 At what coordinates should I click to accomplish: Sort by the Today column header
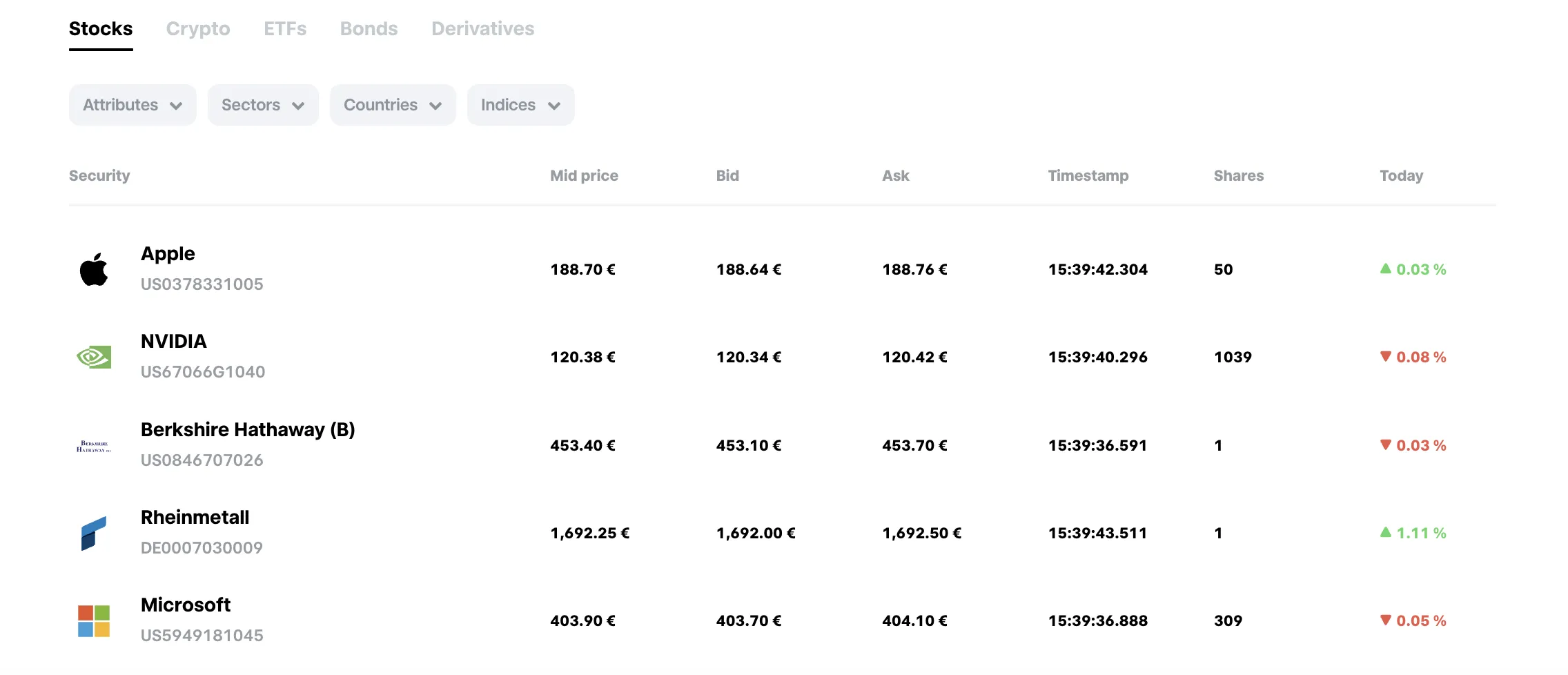click(x=1402, y=176)
